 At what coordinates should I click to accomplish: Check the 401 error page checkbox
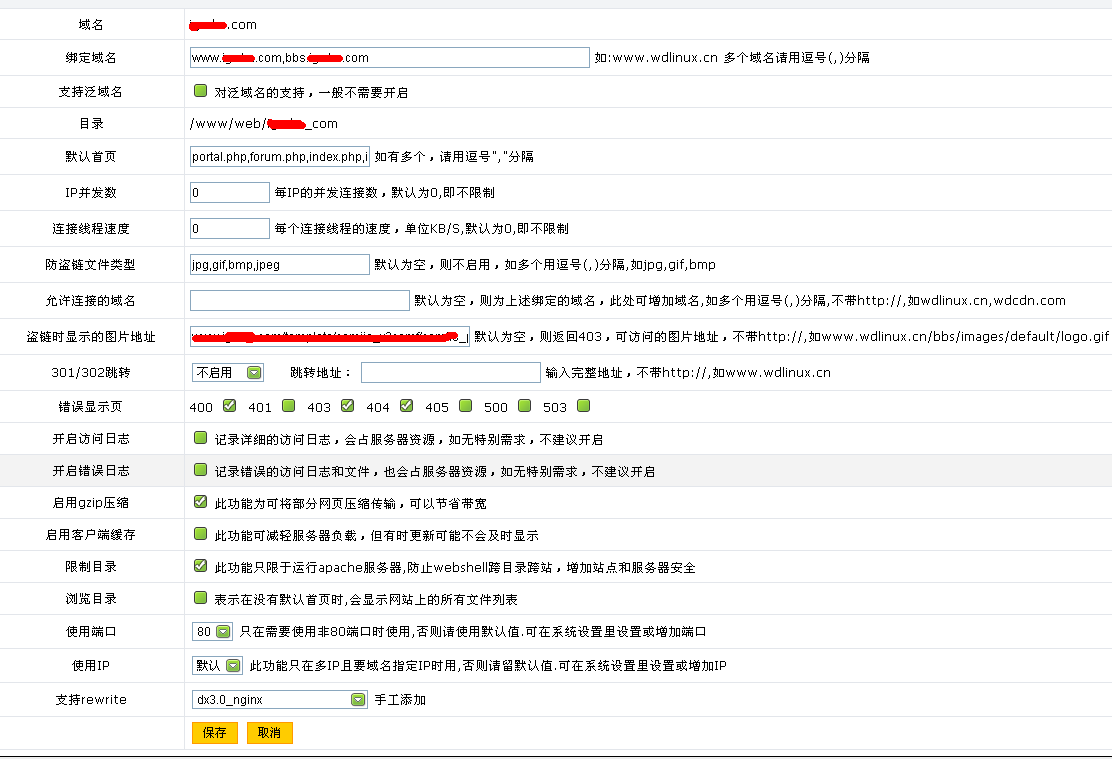[x=288, y=406]
